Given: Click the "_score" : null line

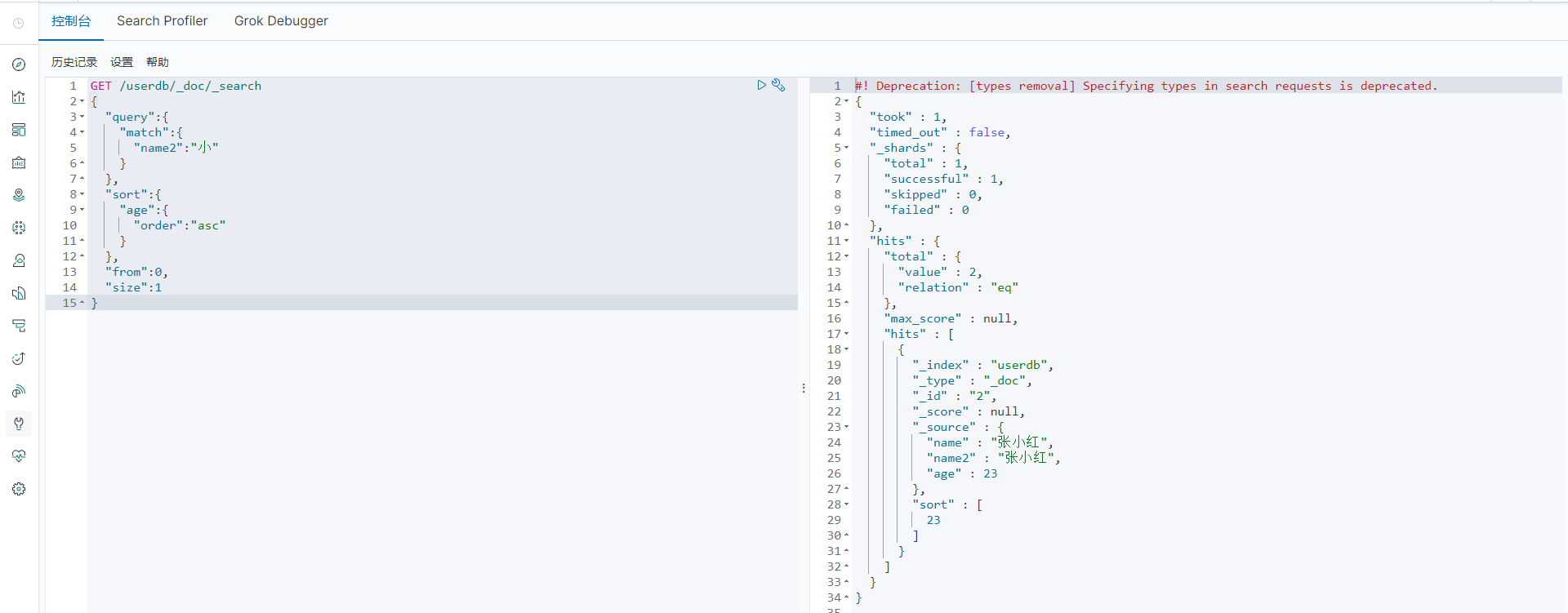Looking at the screenshot, I should click(x=969, y=411).
